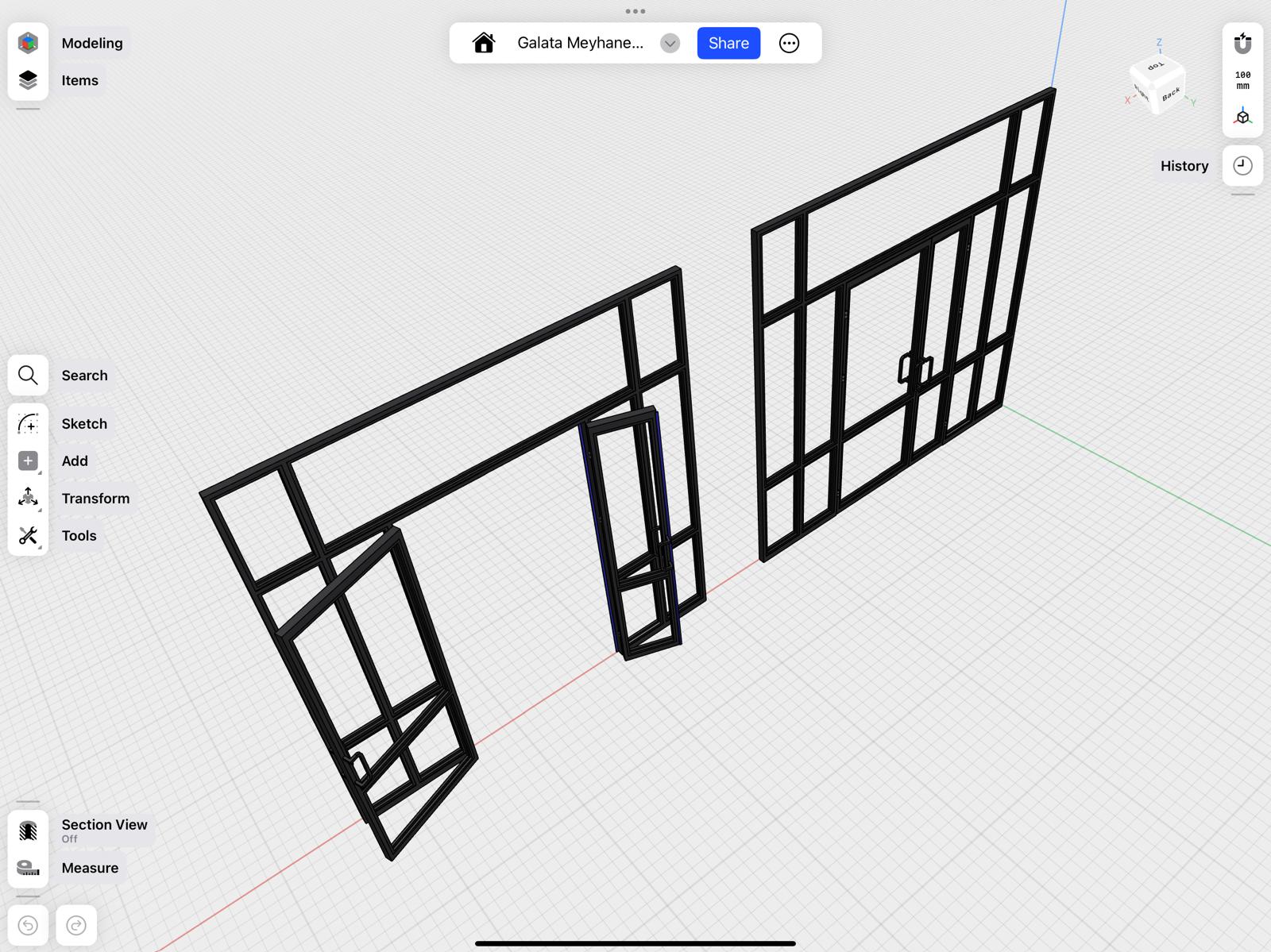The image size is (1271, 952).
Task: Select the Search magnifier tool
Action: (x=28, y=376)
